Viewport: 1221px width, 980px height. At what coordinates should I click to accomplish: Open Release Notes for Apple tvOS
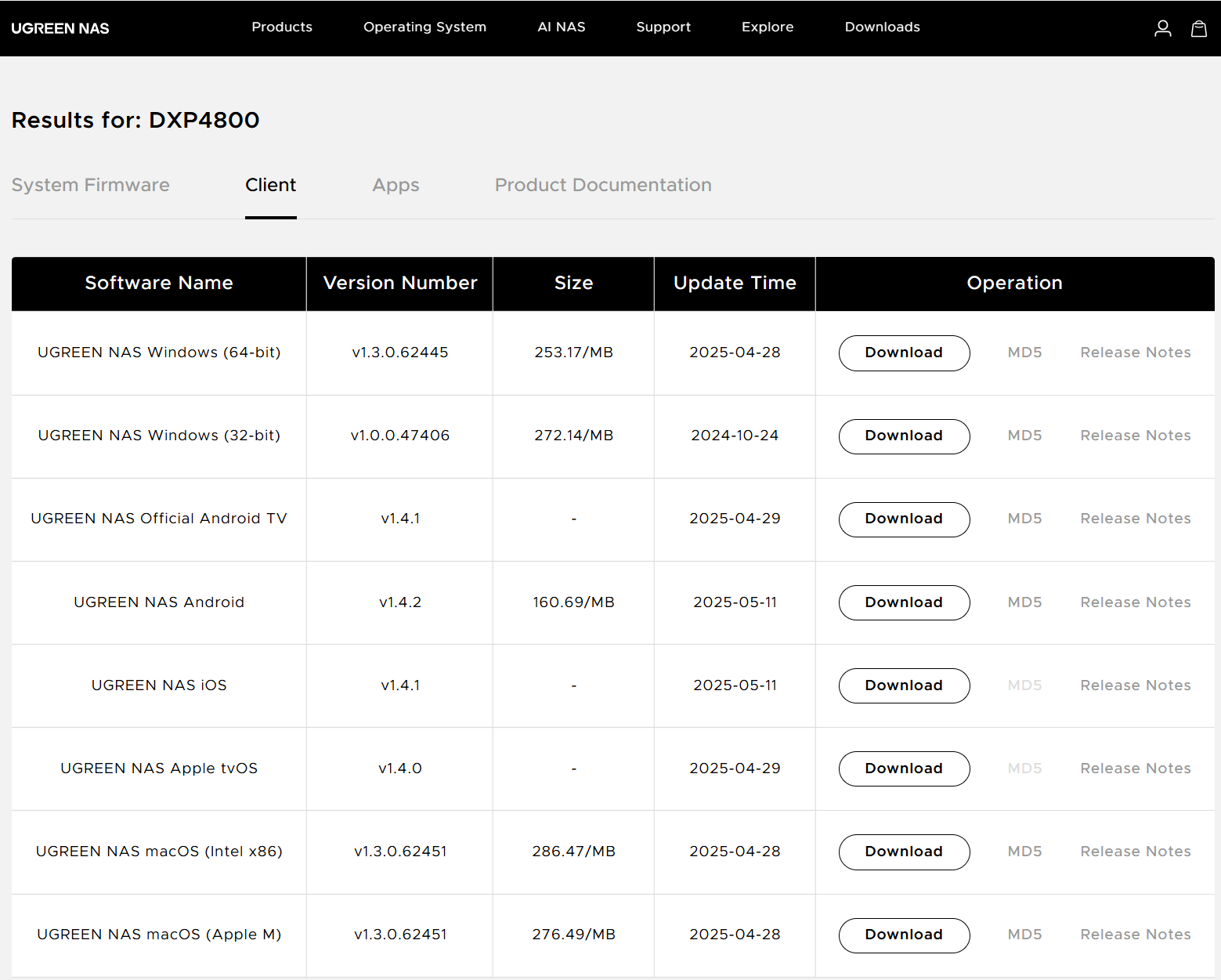tap(1136, 768)
